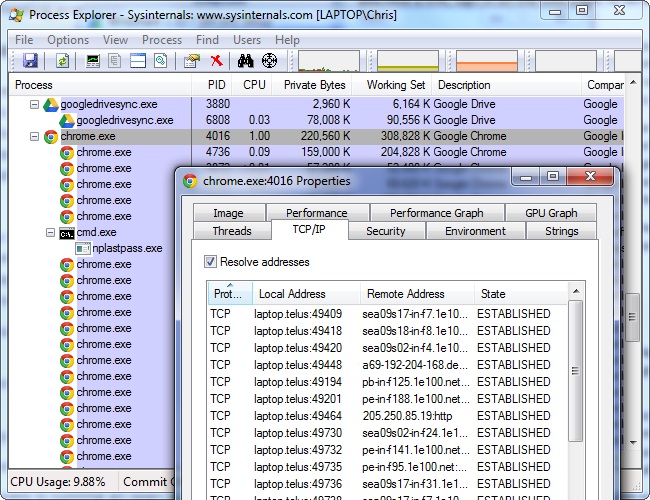This screenshot has width=650, height=500.
Task: Open the Options menu
Action: (x=68, y=40)
